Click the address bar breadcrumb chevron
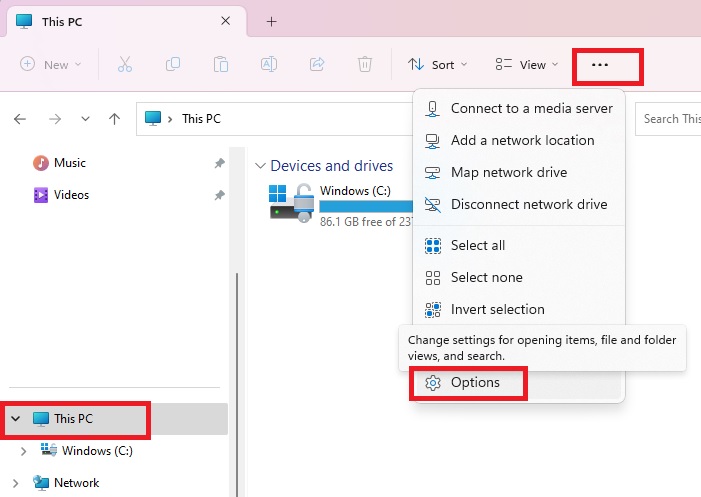Image resolution: width=701 pixels, height=497 pixels. (170, 119)
